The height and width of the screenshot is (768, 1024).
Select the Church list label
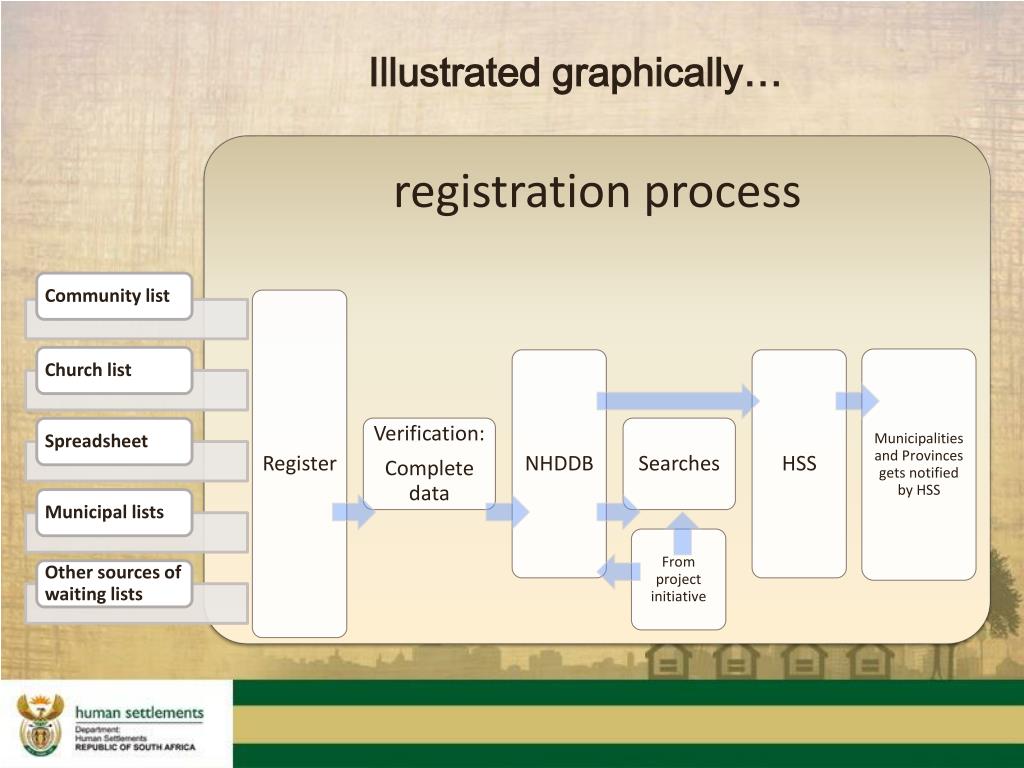click(113, 370)
